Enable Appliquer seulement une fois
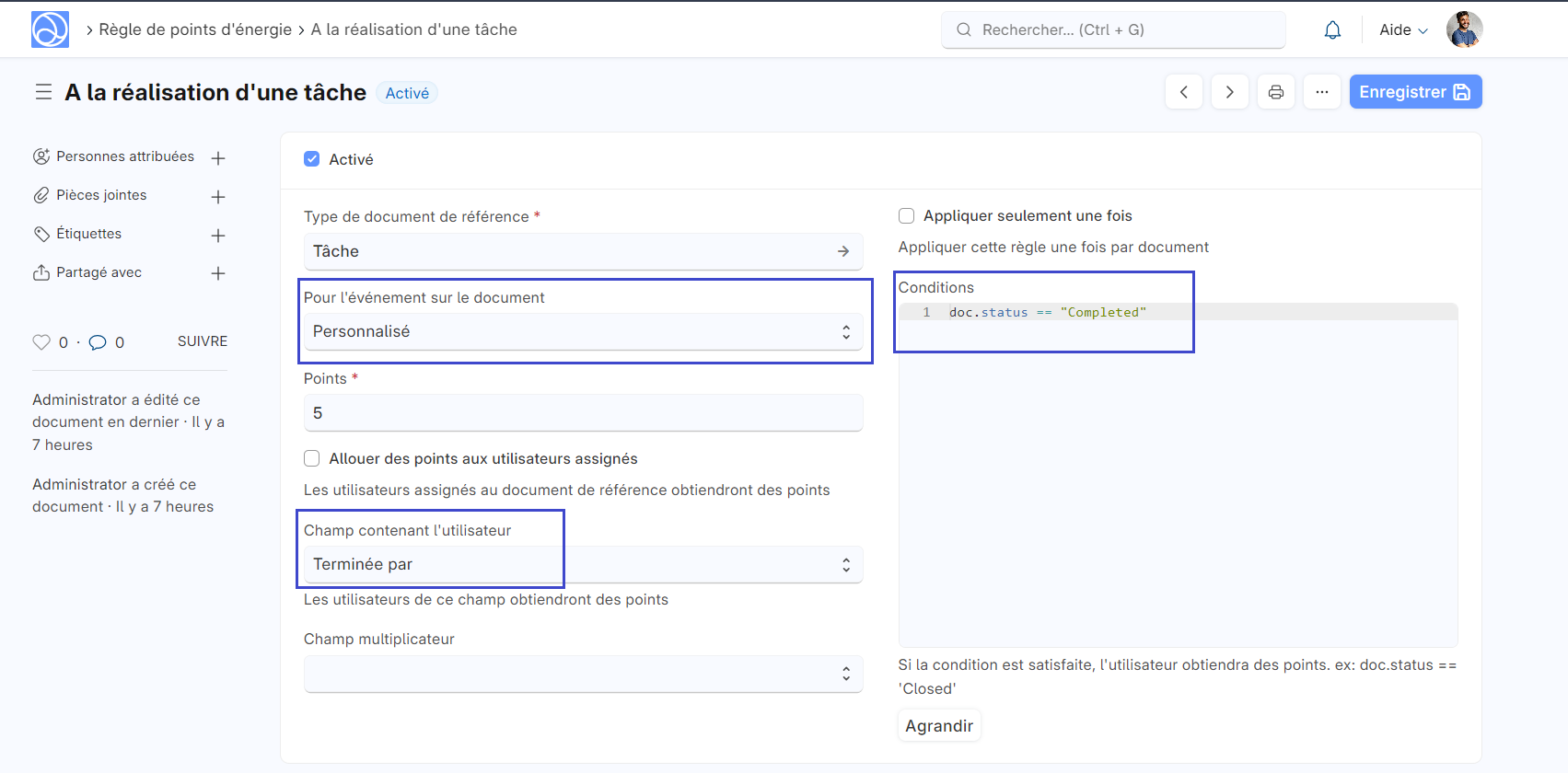The width and height of the screenshot is (1568, 773). (x=906, y=216)
